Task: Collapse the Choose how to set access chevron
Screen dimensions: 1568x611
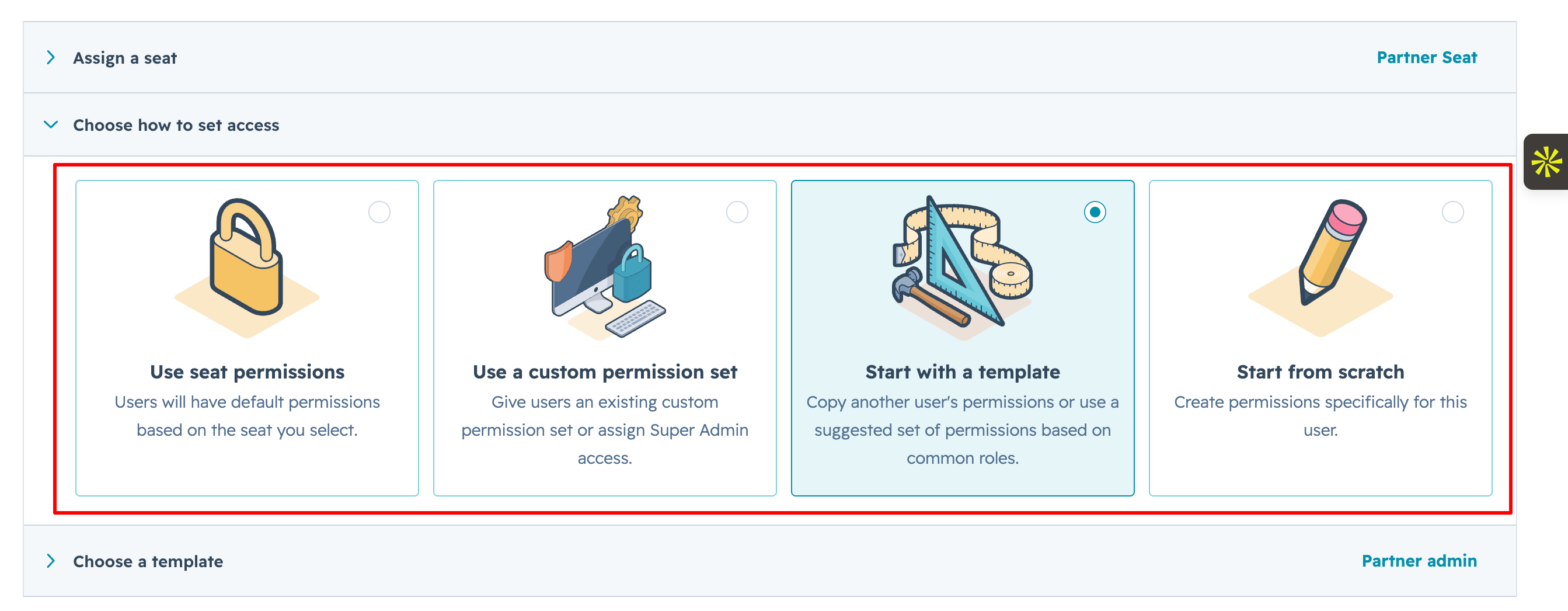Action: [51, 125]
